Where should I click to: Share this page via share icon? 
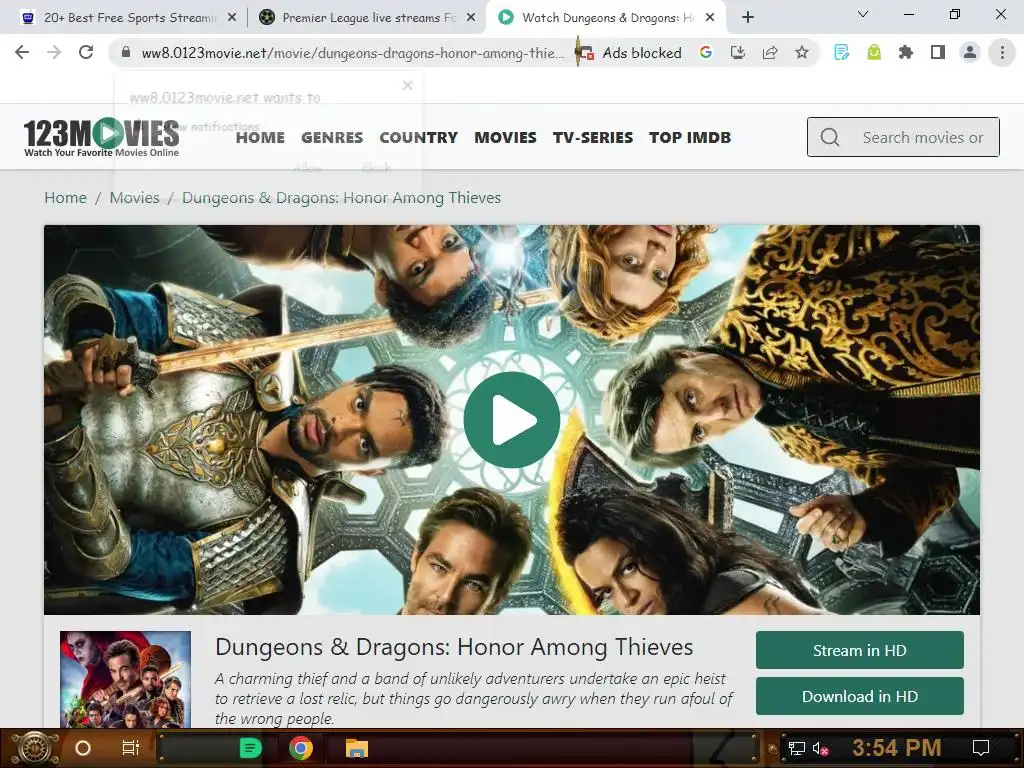[770, 52]
